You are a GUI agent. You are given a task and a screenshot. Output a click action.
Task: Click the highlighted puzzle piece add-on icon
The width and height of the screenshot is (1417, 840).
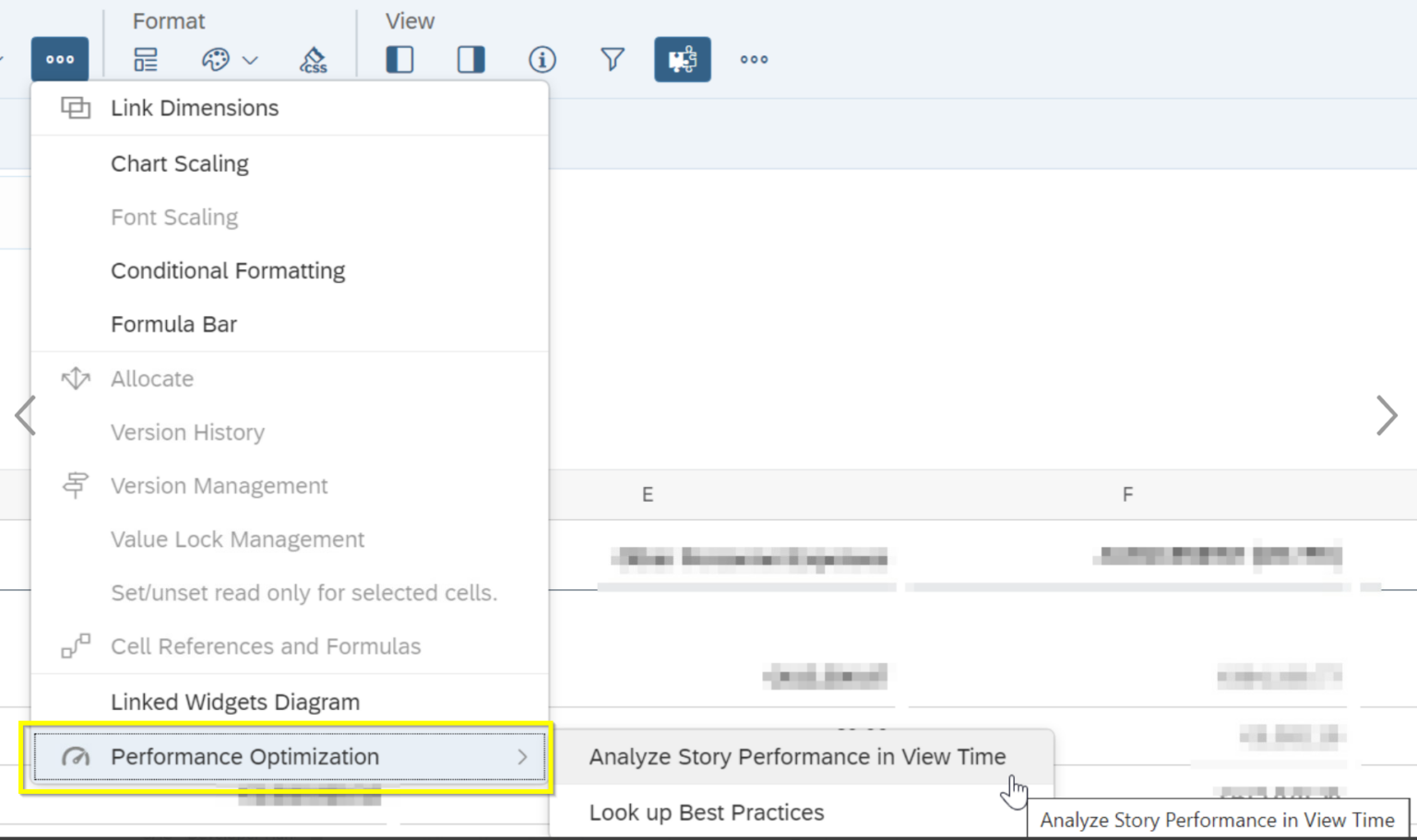click(x=683, y=59)
